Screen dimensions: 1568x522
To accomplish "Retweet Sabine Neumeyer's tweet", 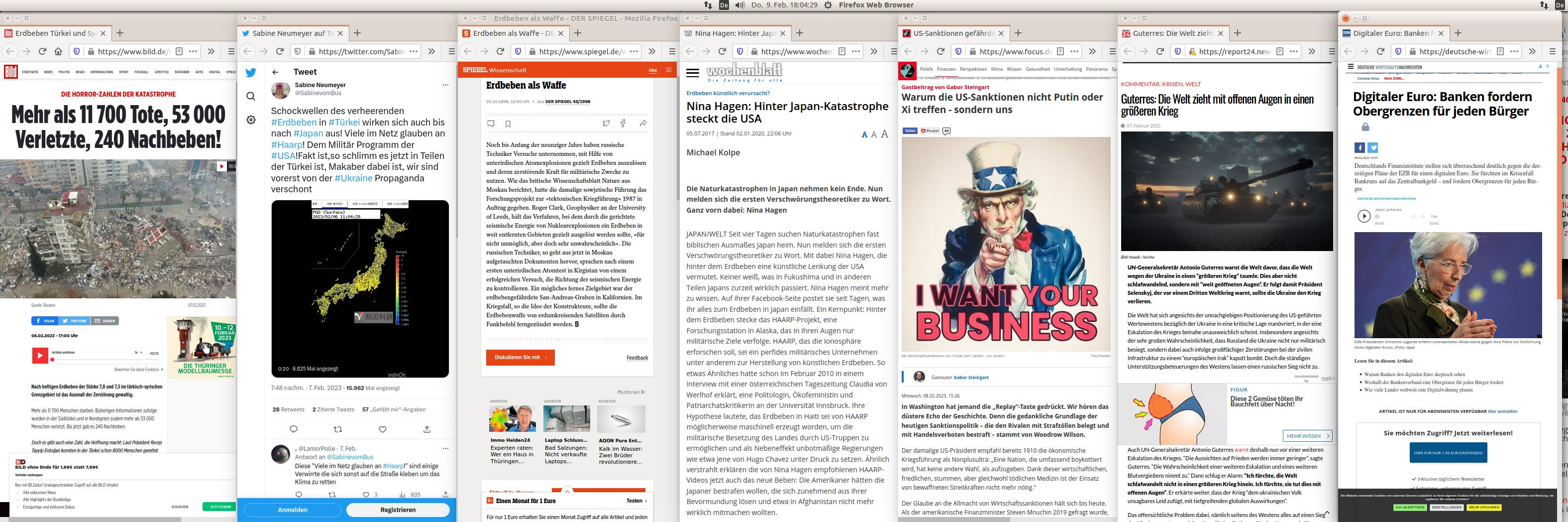I will coord(338,429).
